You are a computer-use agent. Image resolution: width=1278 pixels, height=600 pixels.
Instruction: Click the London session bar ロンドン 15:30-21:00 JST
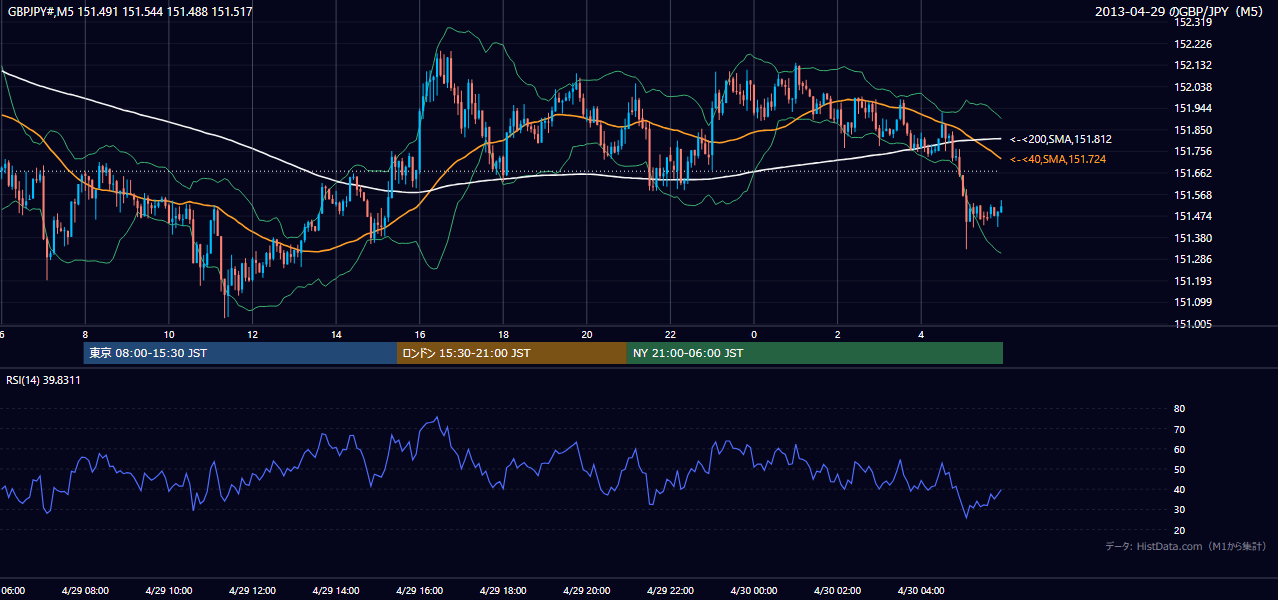pyautogui.click(x=512, y=353)
